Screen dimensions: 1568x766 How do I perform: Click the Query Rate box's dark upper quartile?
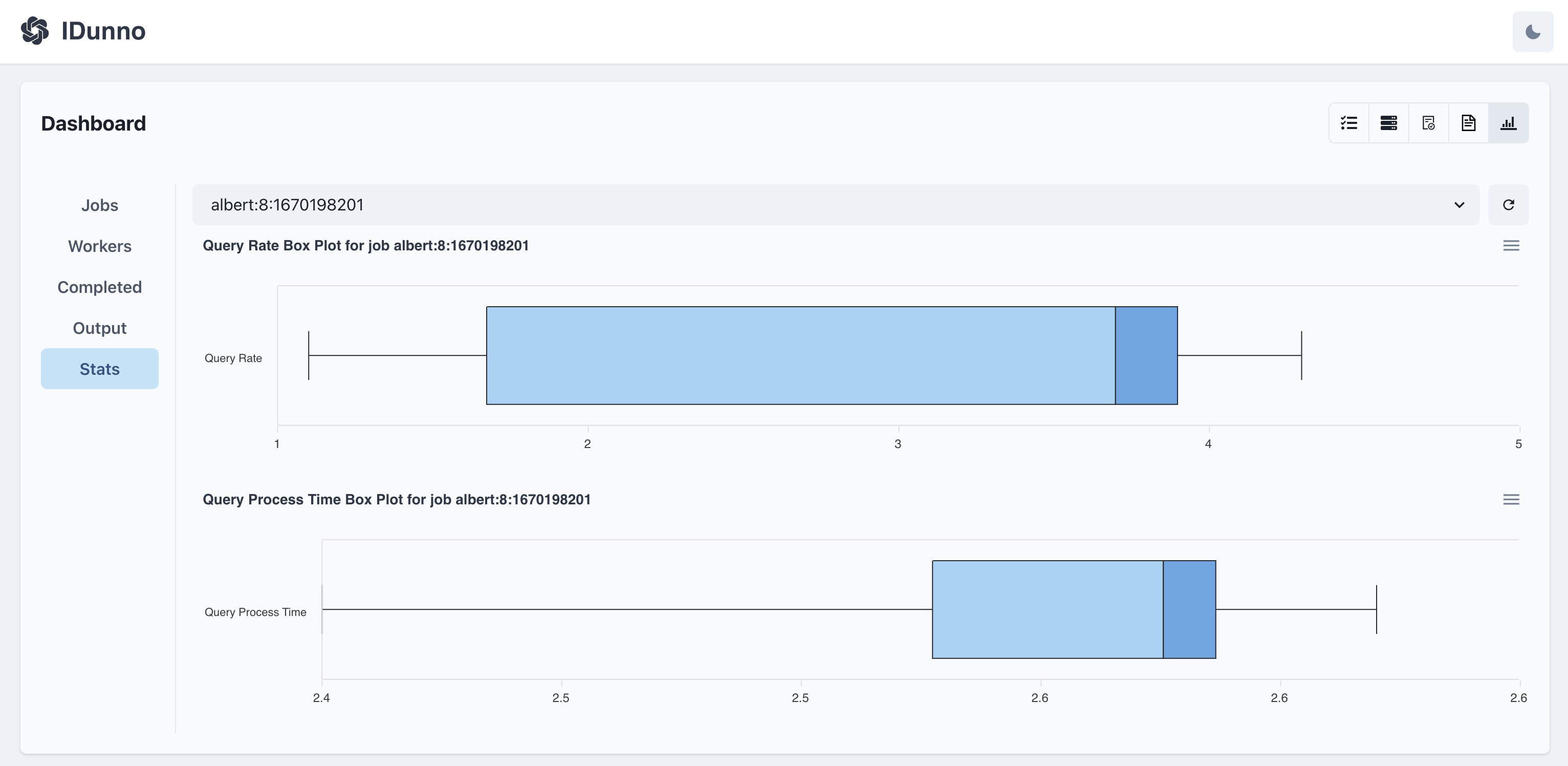click(1146, 355)
